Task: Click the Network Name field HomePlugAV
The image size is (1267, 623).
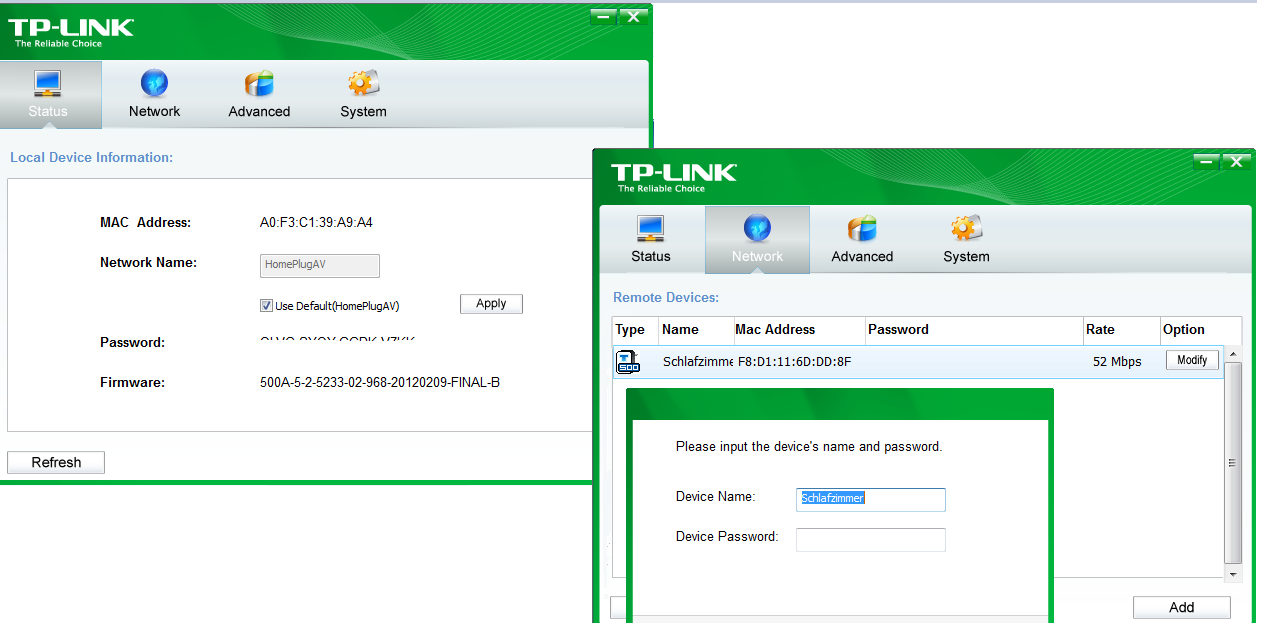Action: coord(320,265)
